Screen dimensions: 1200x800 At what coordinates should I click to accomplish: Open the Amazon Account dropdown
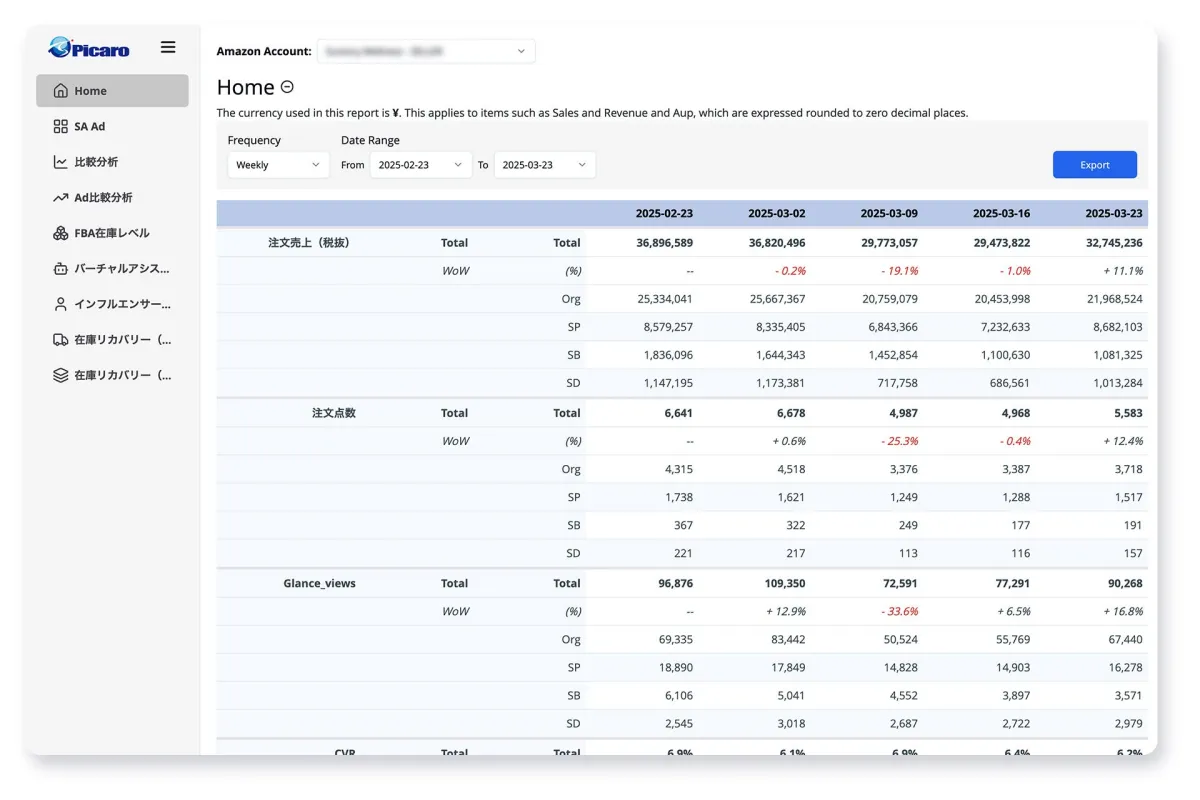pos(425,51)
